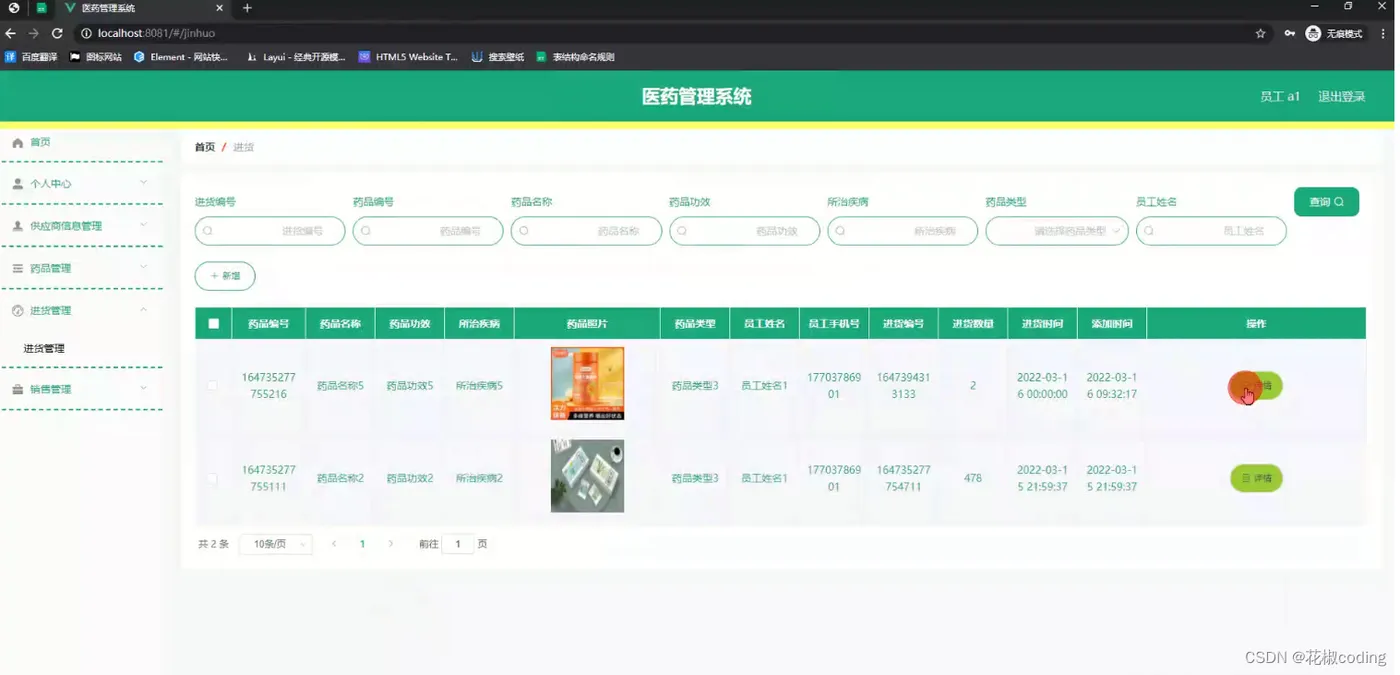The width and height of the screenshot is (1400, 675).
Task: Open a new browser tab
Action: pyautogui.click(x=247, y=8)
